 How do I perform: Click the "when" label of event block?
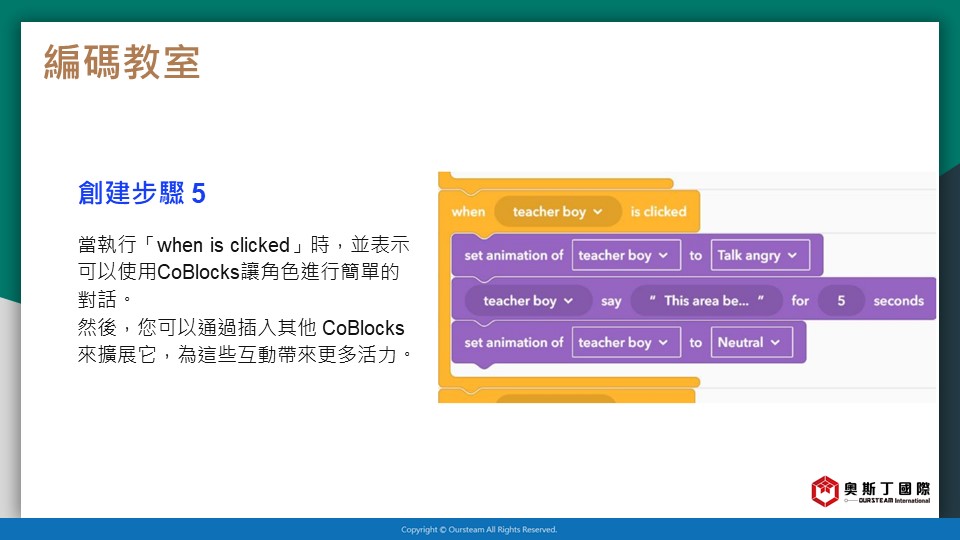click(468, 212)
